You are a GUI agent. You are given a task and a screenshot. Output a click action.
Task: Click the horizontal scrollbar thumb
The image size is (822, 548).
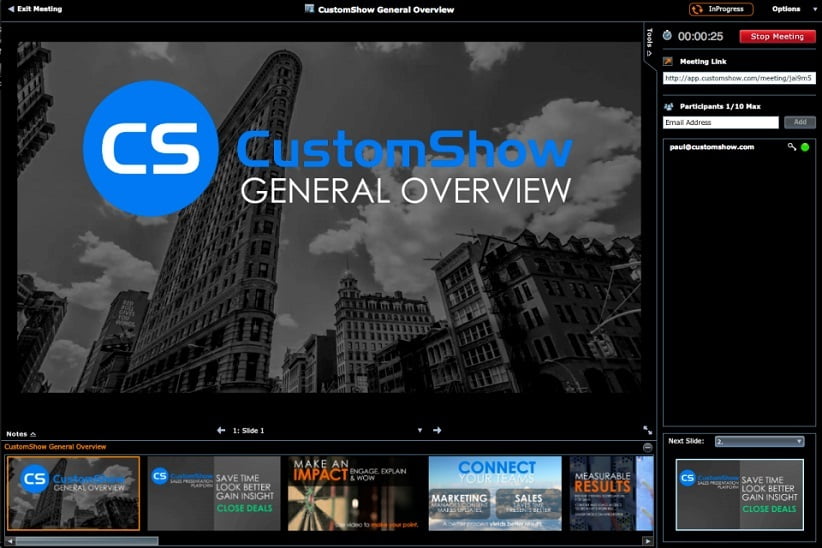point(86,541)
